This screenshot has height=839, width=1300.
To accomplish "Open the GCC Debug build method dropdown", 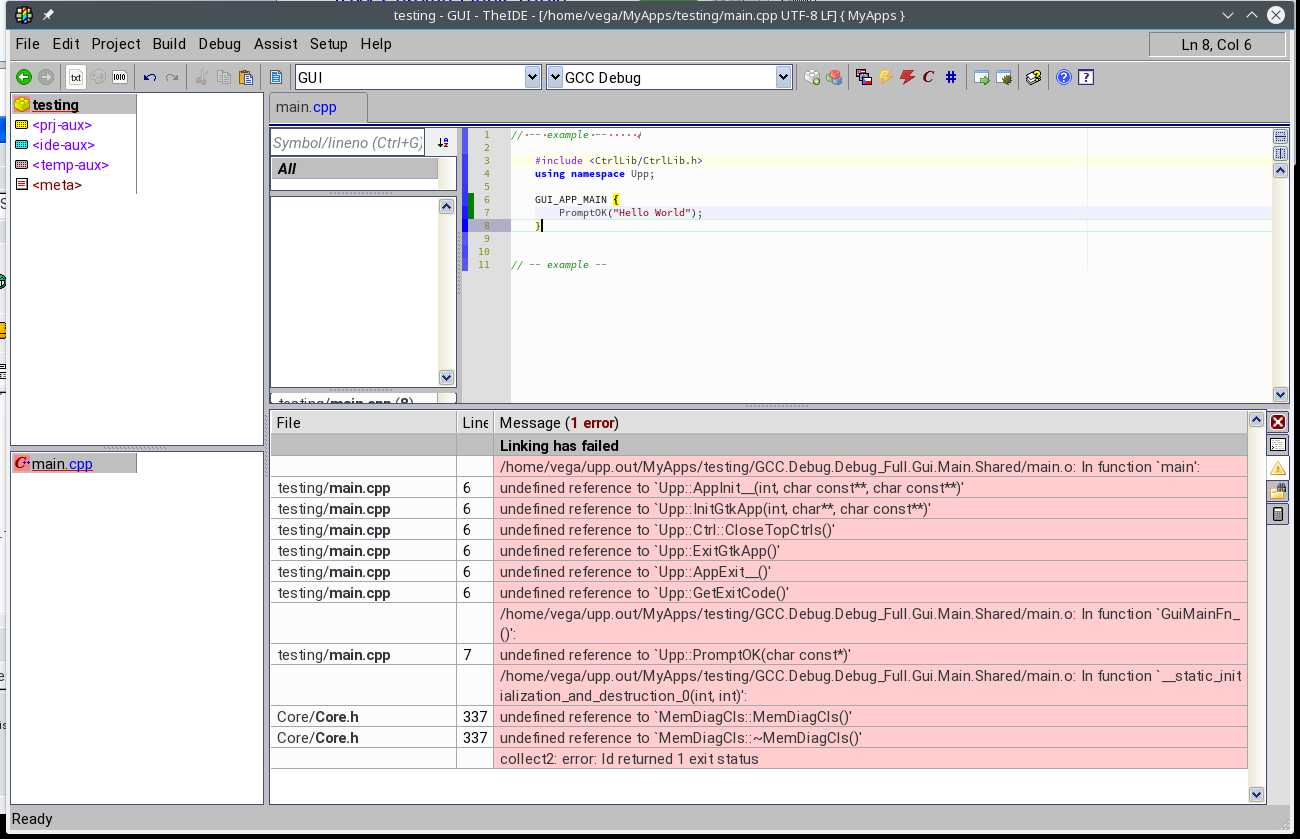I will tap(783, 77).
